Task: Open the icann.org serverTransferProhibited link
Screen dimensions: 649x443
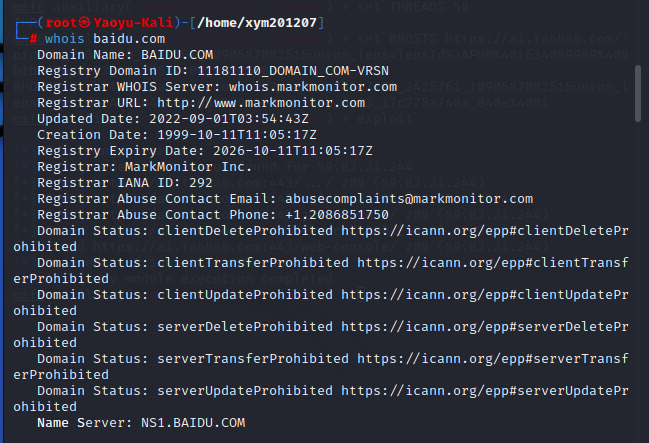Action: [492, 359]
